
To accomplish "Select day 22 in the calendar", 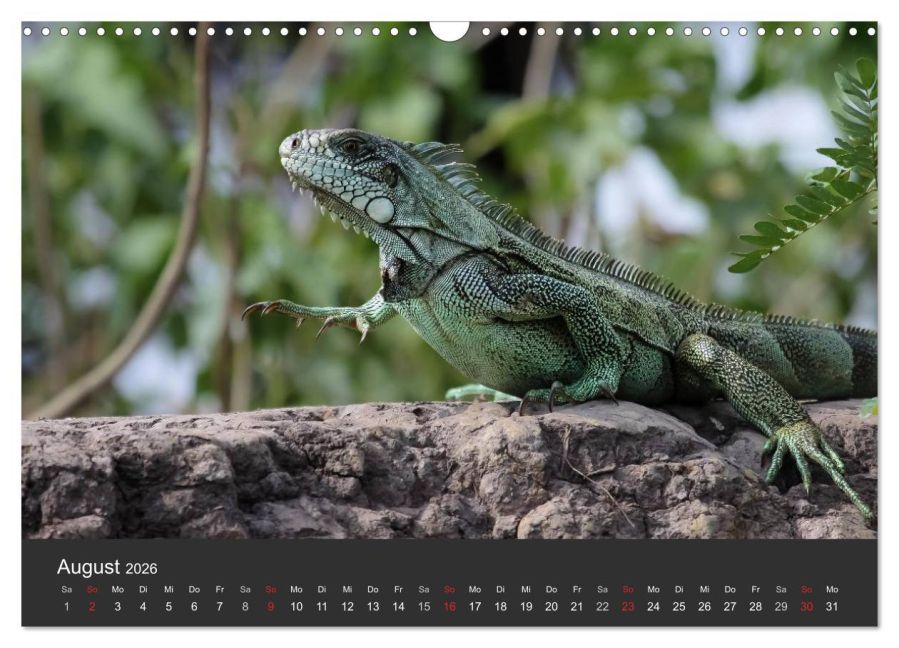I will pyautogui.click(x=603, y=607).
